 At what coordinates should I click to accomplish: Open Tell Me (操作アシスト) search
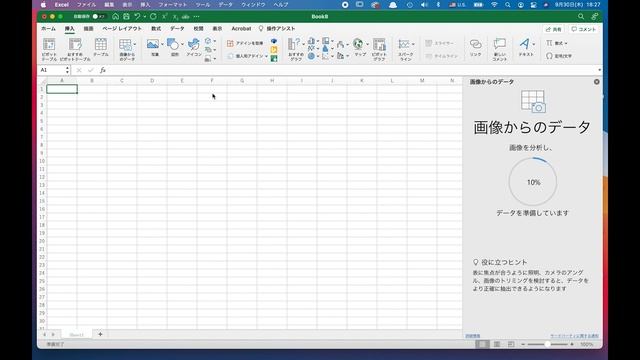pyautogui.click(x=277, y=29)
